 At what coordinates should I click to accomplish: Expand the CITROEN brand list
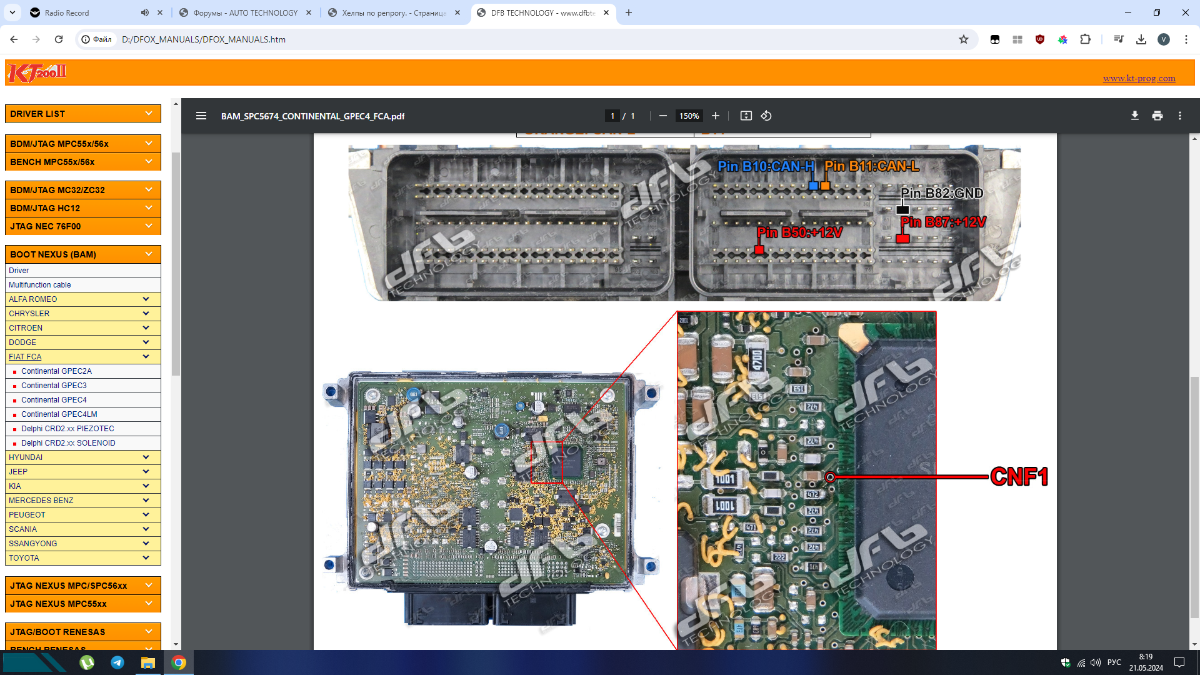click(83, 328)
